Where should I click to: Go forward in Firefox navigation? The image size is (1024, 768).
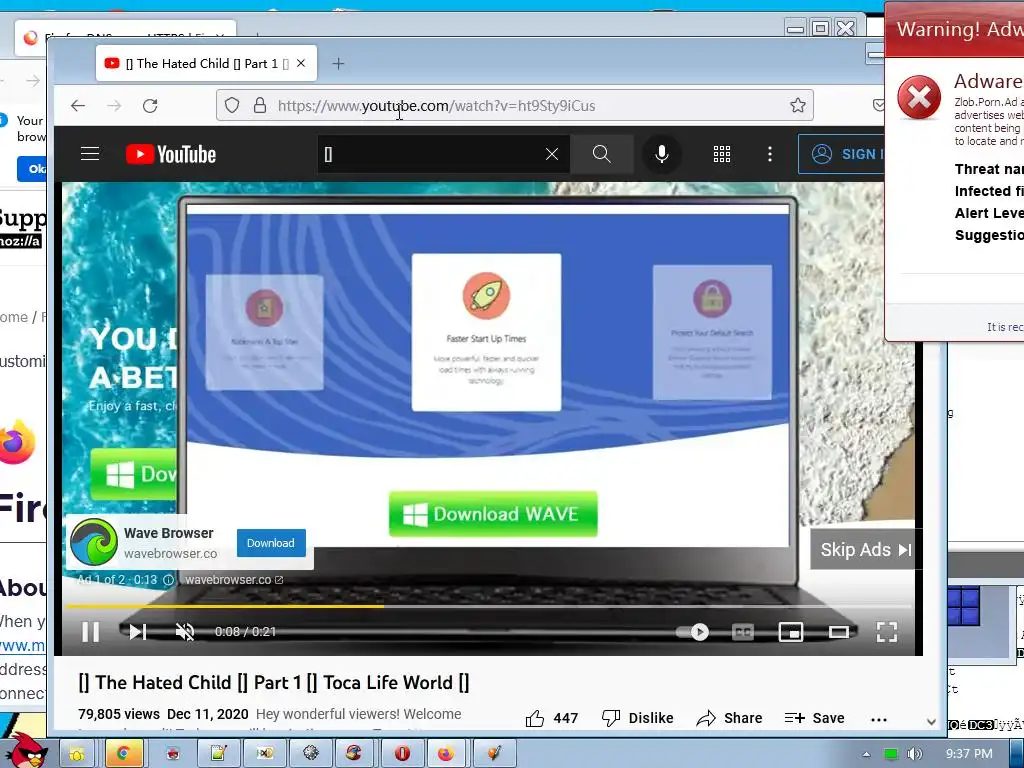114,106
